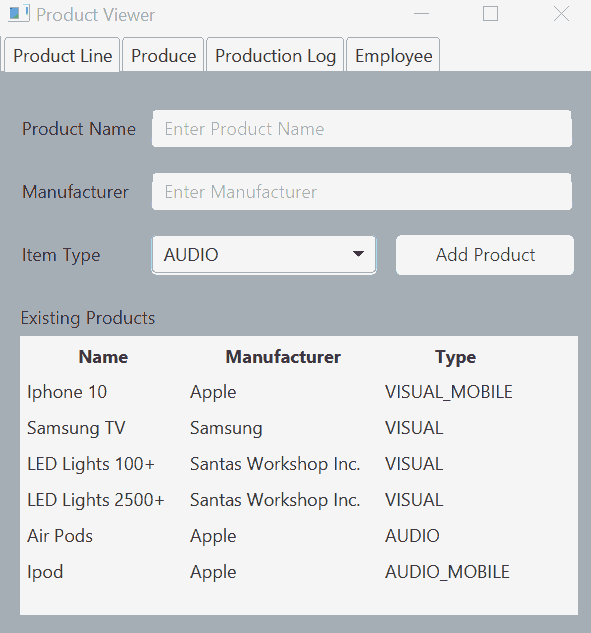The width and height of the screenshot is (591, 633).
Task: Click the Apple cell in Iphone 10 row
Action: point(213,392)
